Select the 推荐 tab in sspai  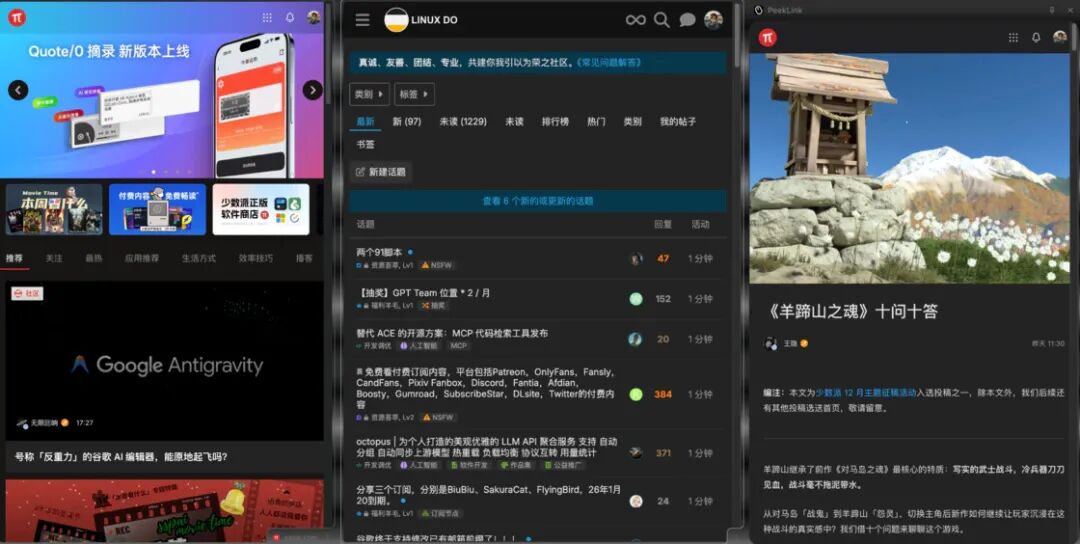(14, 258)
